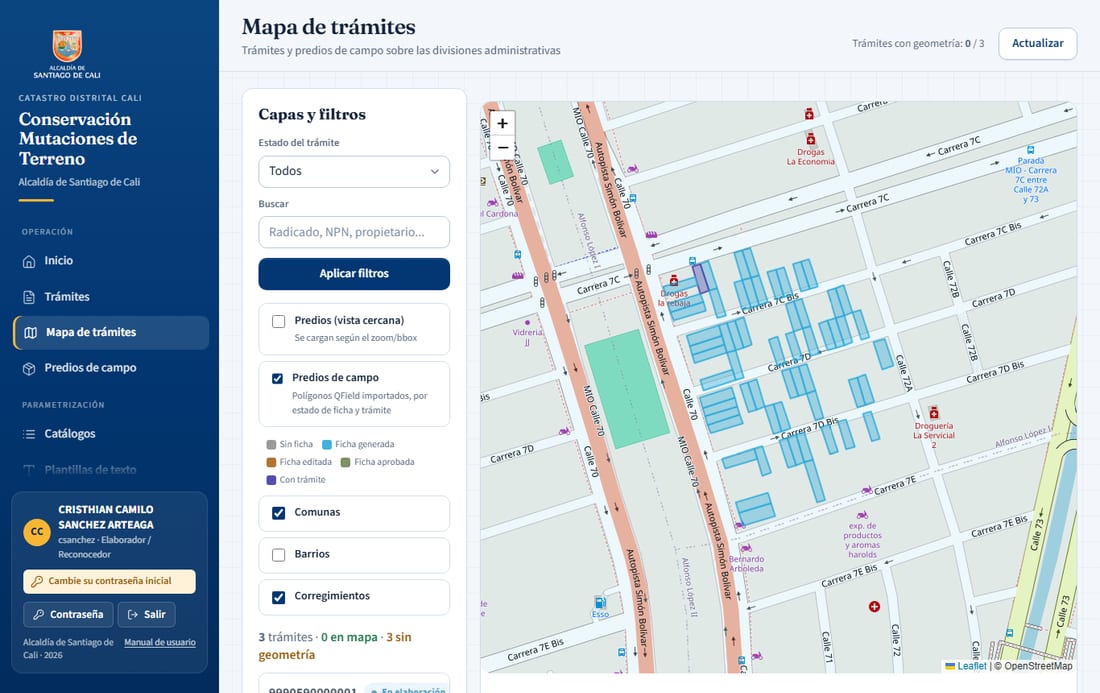The width and height of the screenshot is (1100, 693).
Task: Uncheck the Corregimientos layer checkbox
Action: pos(279,597)
